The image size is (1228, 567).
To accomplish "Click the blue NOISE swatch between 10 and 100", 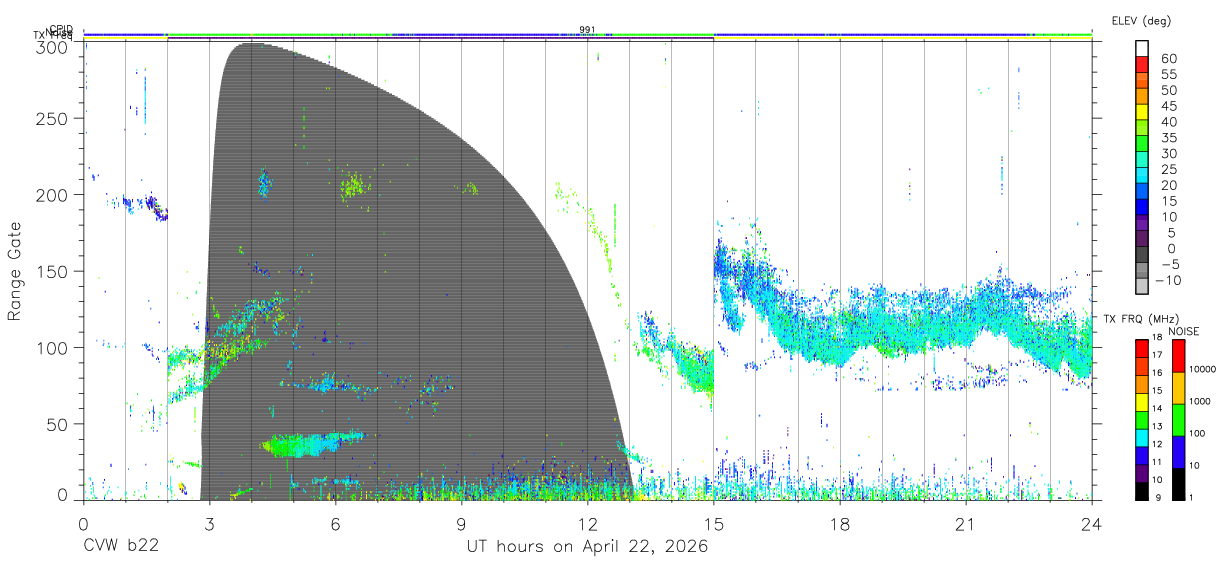I will point(1179,451).
